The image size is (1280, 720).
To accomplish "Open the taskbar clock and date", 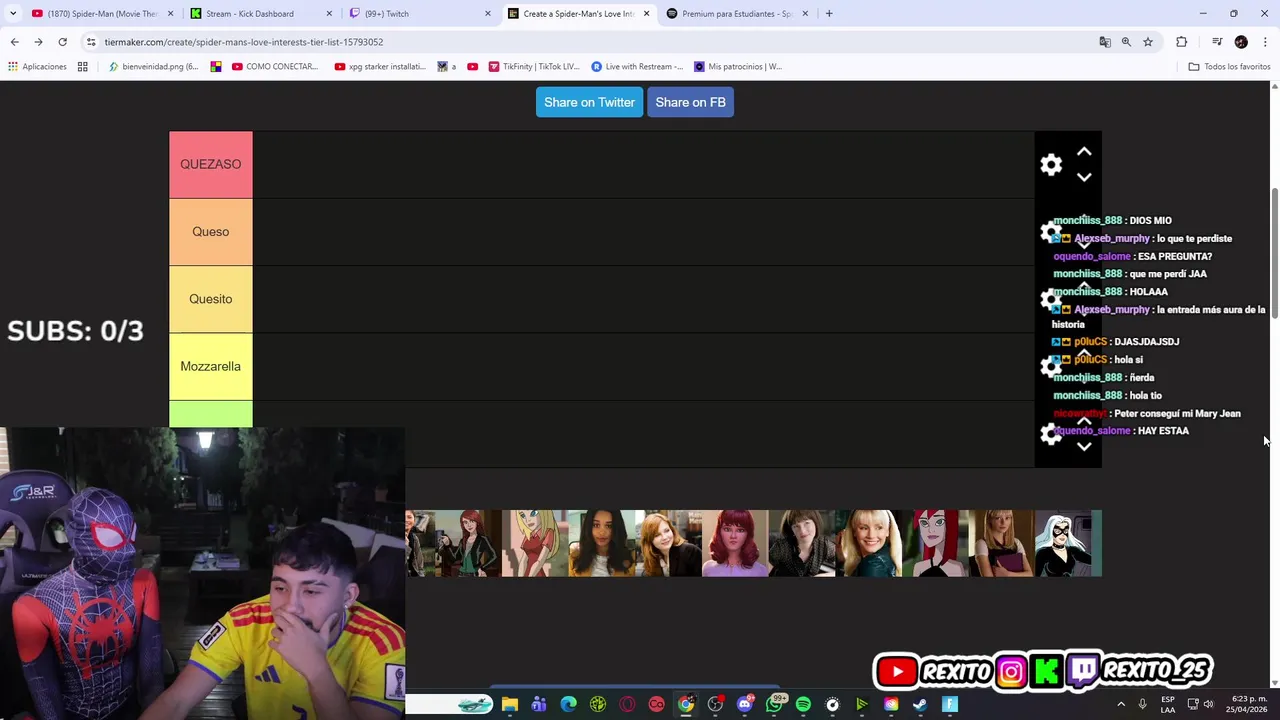I will point(1248,704).
